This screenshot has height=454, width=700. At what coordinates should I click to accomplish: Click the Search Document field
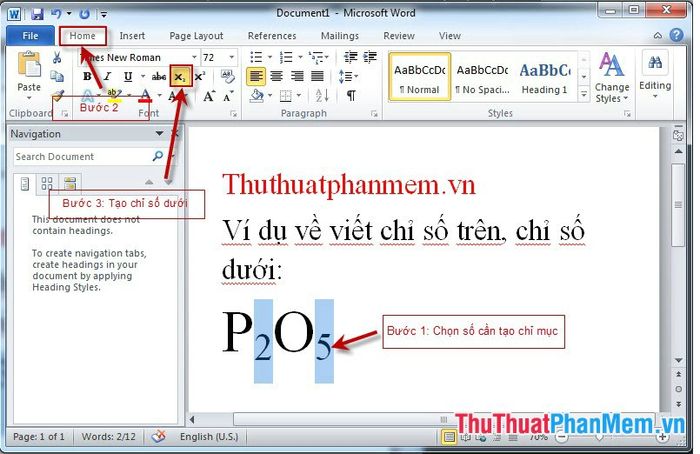tap(83, 157)
